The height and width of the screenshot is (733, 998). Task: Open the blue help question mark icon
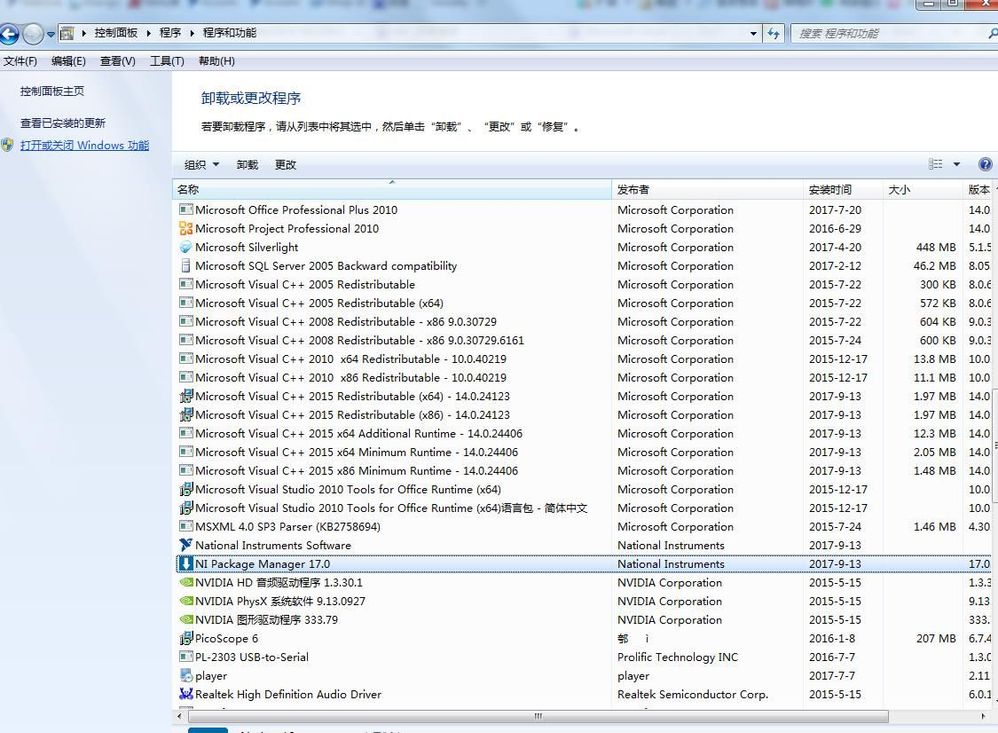coord(985,164)
